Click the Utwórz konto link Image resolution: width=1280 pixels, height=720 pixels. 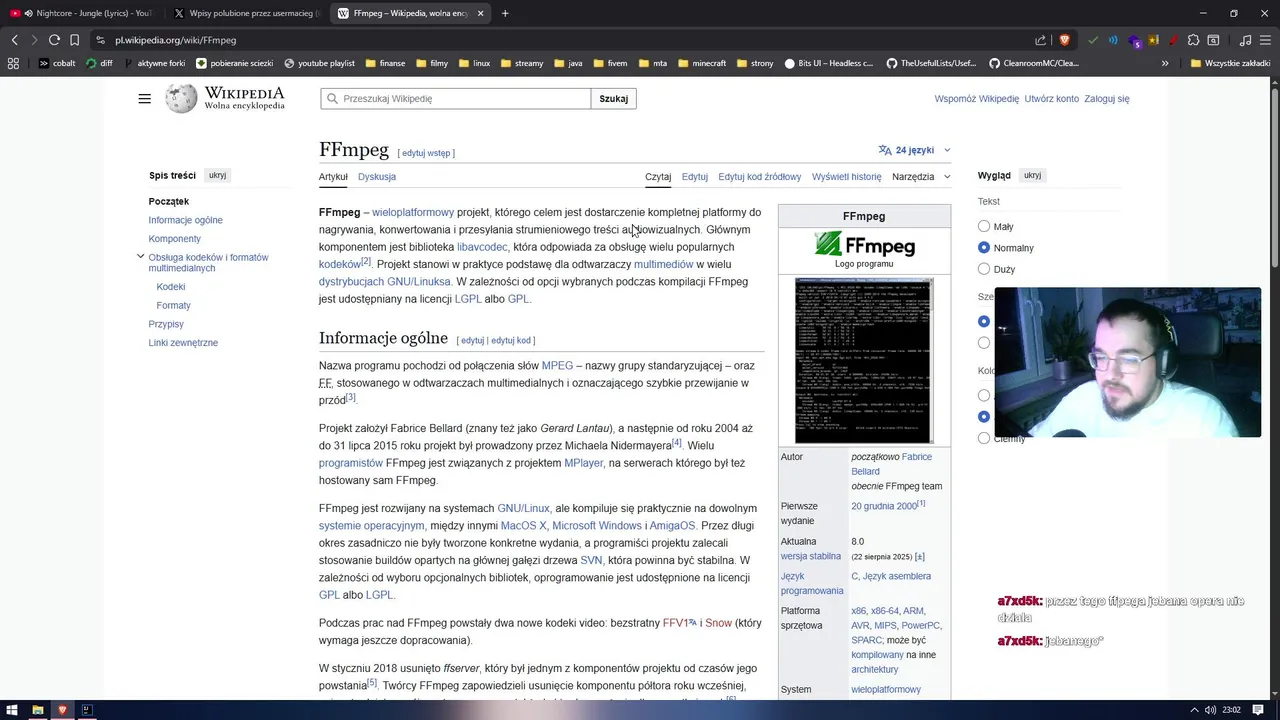(x=1052, y=99)
